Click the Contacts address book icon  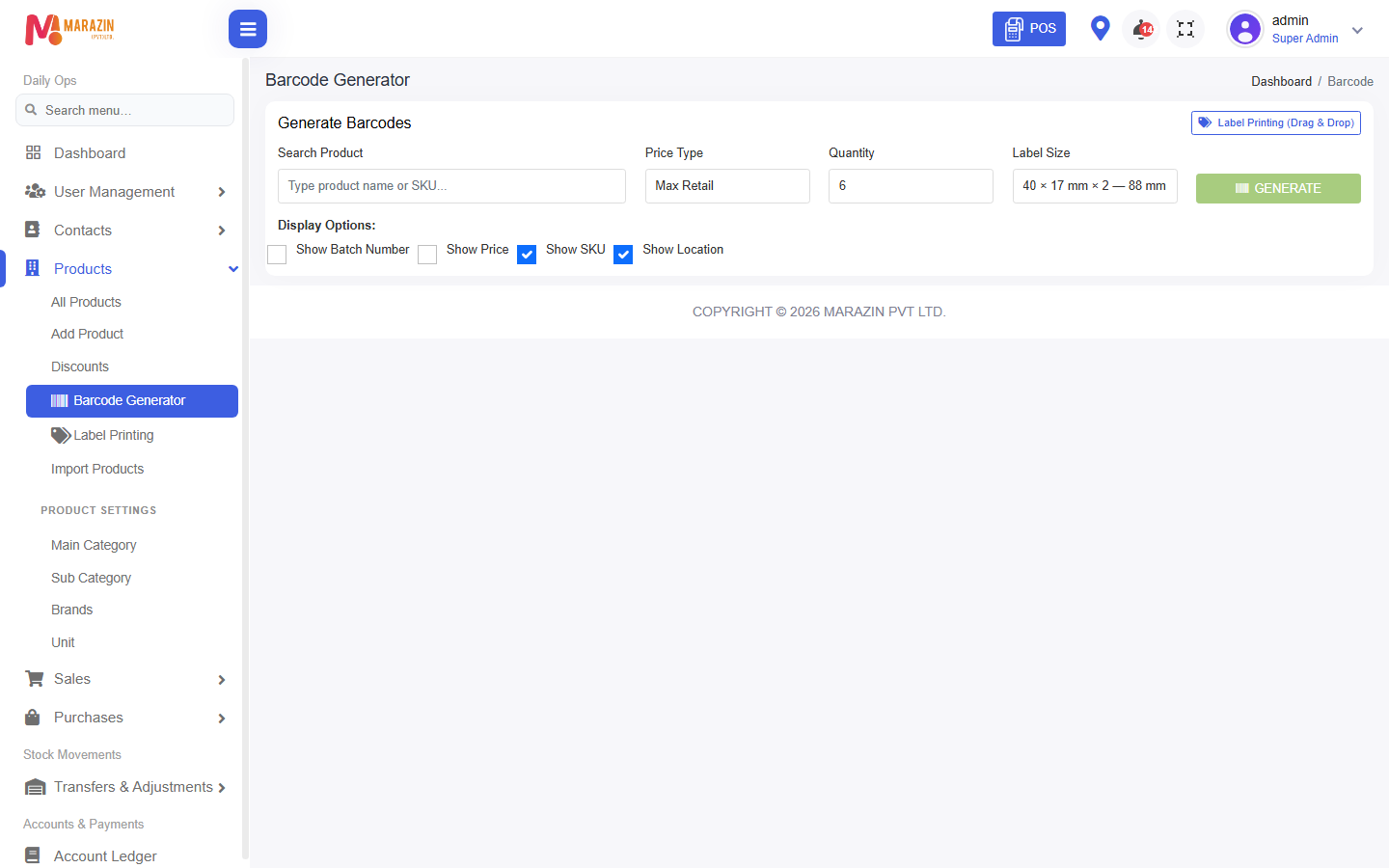coord(33,230)
